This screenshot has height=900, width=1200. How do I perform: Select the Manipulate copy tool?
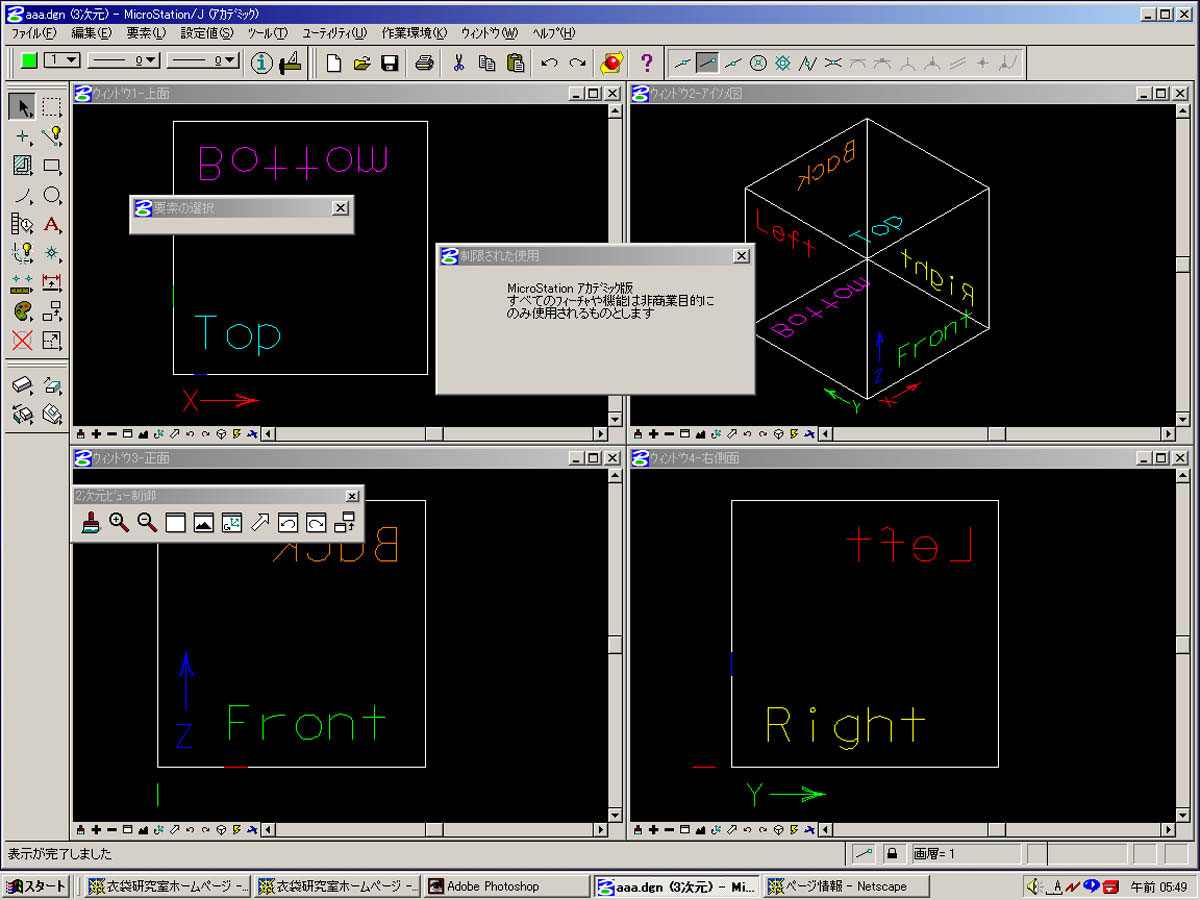point(52,312)
